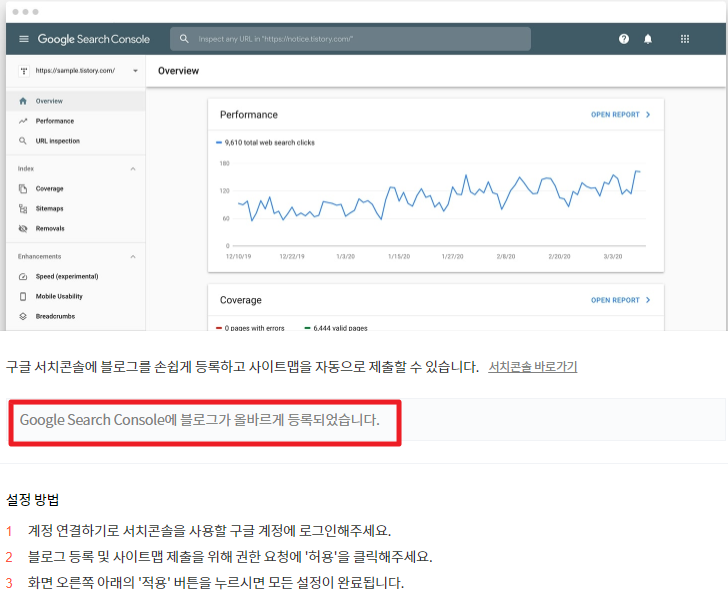
Task: Click the Tistory property icon
Action: pyautogui.click(x=24, y=71)
